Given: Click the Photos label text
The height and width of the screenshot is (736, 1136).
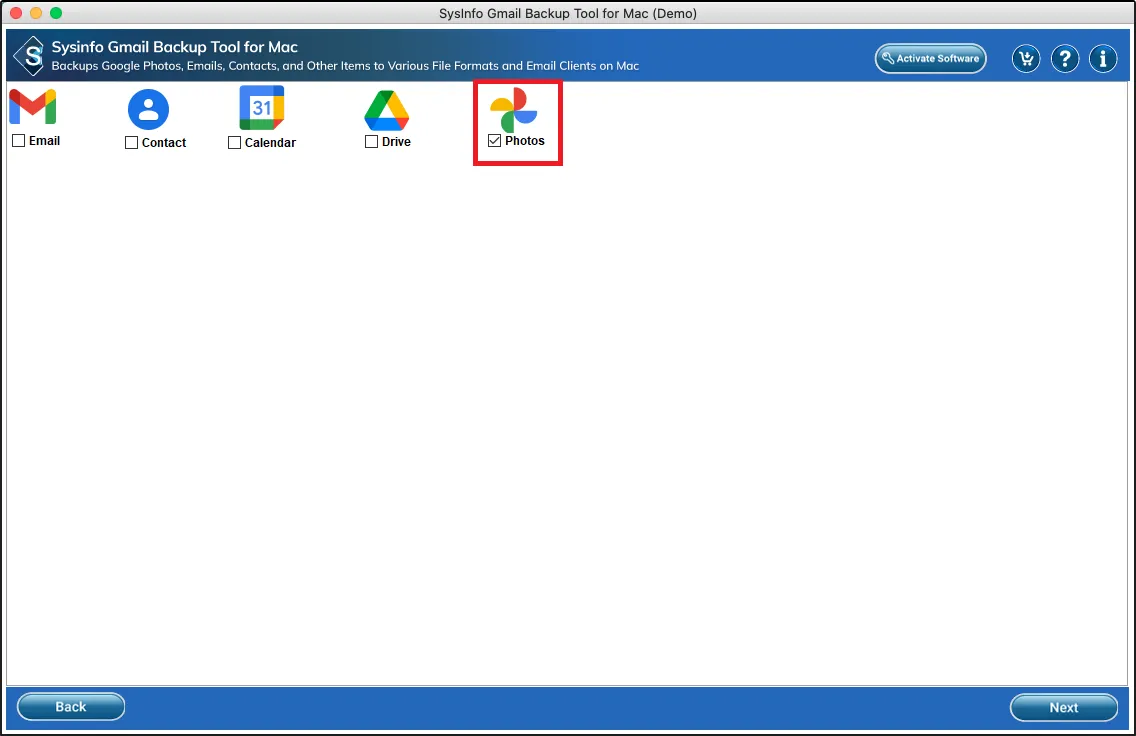Looking at the screenshot, I should point(525,141).
